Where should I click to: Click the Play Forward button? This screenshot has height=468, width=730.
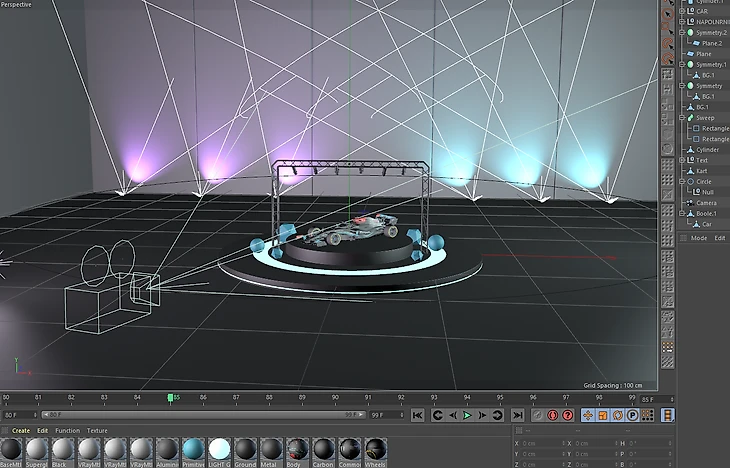point(467,415)
